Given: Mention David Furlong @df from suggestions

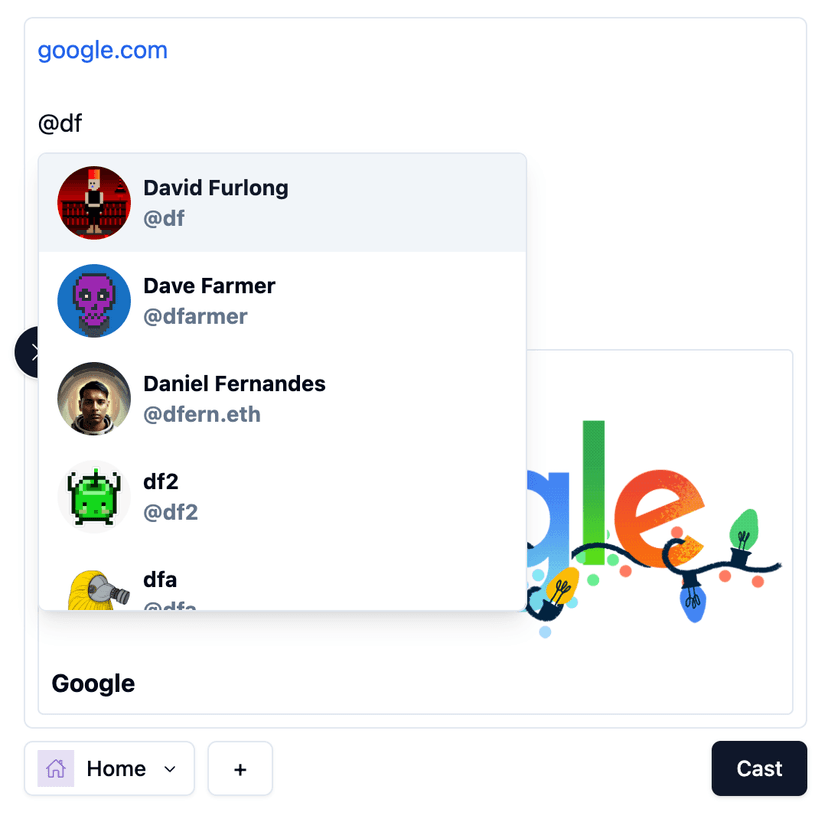Looking at the screenshot, I should click(283, 203).
